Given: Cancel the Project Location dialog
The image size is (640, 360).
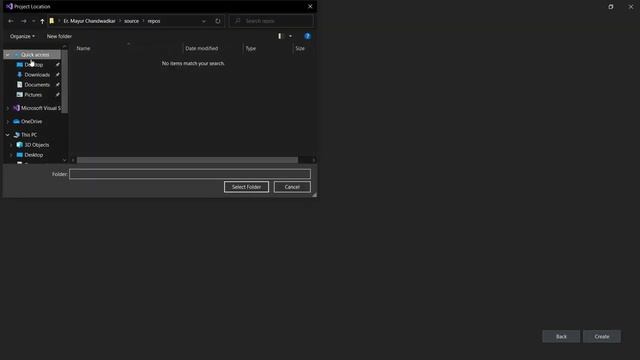Looking at the screenshot, I should click(x=292, y=187).
